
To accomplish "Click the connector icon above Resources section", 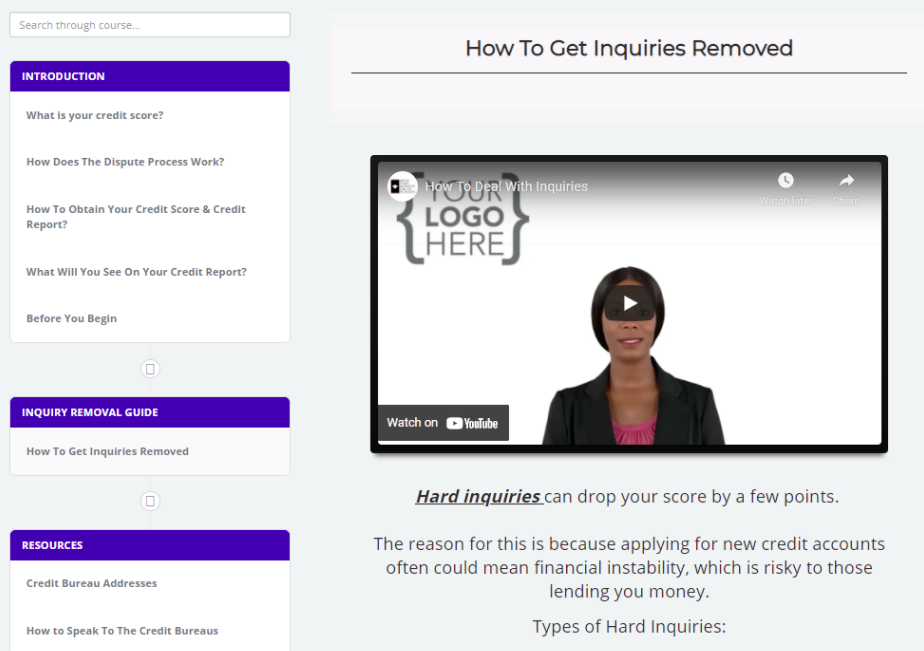I will click(x=150, y=501).
